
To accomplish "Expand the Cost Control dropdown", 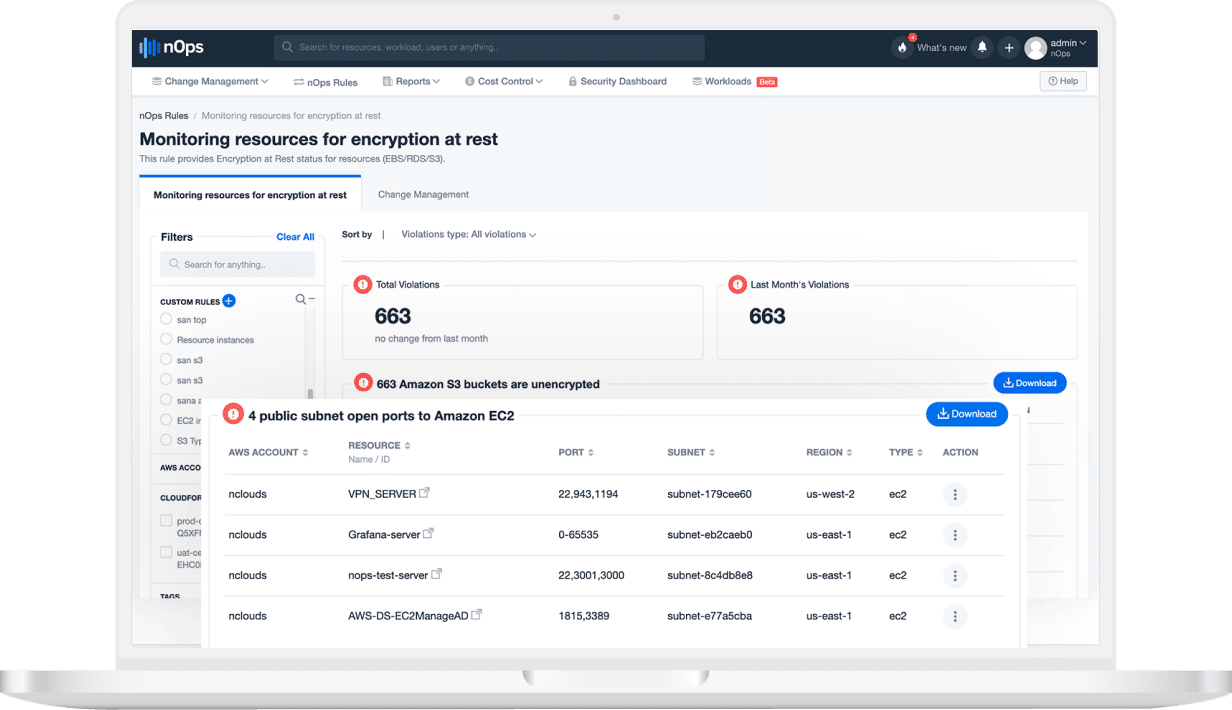I will [x=504, y=82].
